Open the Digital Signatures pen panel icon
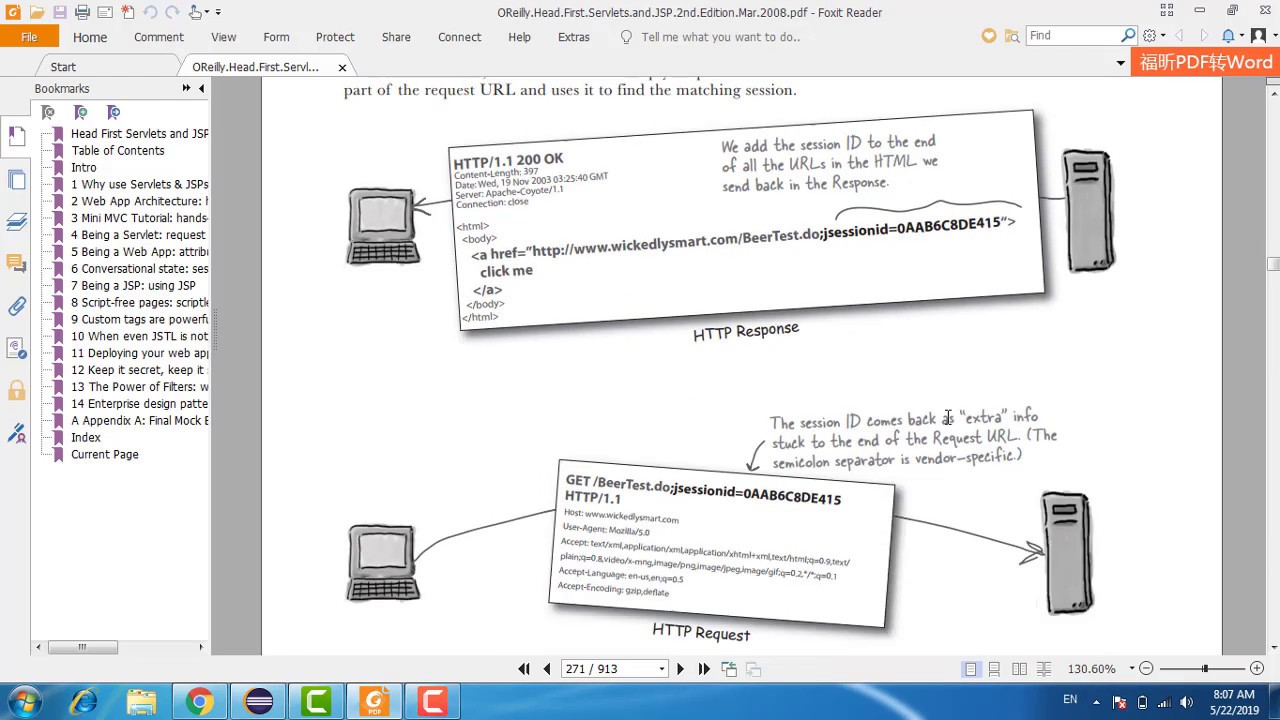 [16, 433]
